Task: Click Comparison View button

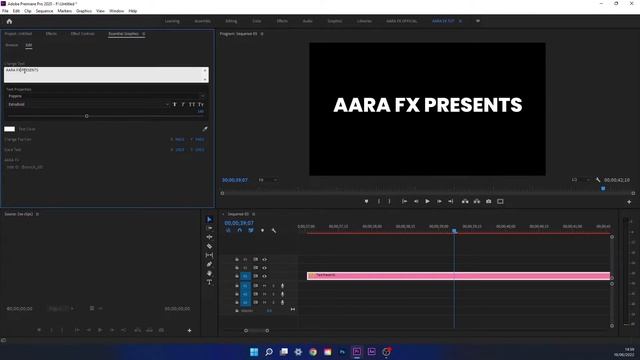Action: [x=500, y=201]
